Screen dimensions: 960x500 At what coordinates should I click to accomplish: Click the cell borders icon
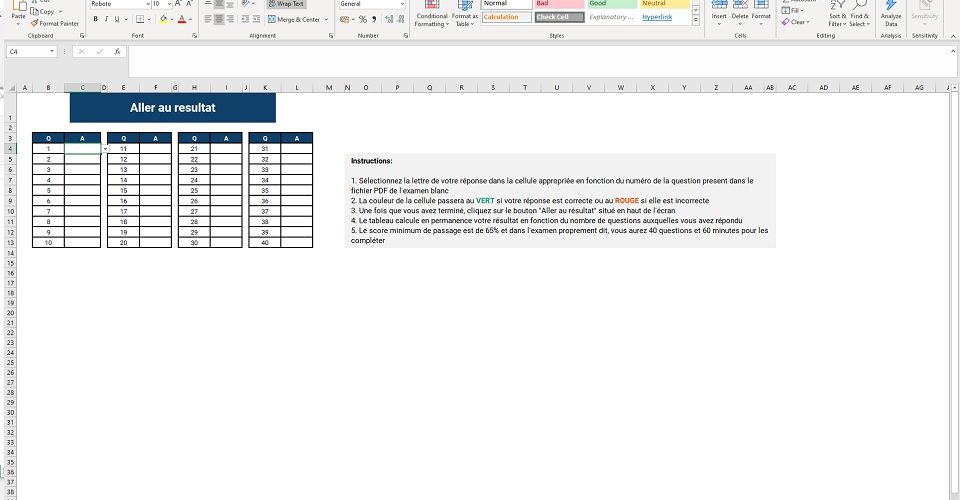[x=140, y=20]
